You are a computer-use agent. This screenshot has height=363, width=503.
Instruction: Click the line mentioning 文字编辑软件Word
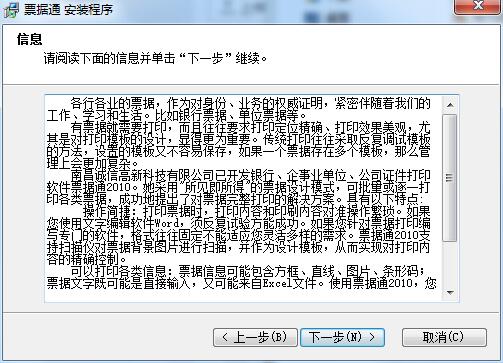tap(238, 223)
